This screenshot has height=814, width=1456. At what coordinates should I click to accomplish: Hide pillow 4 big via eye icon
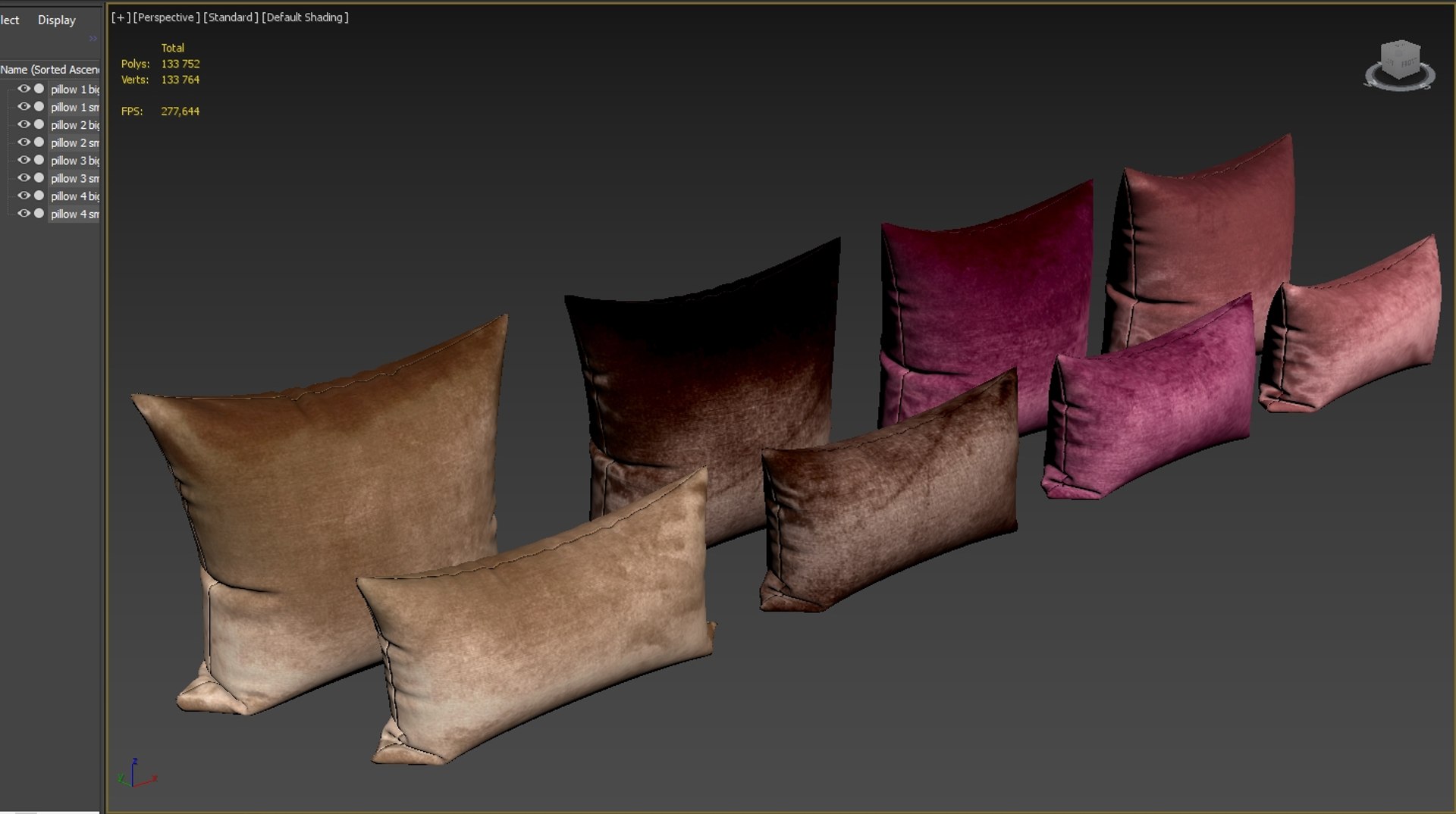click(x=24, y=196)
